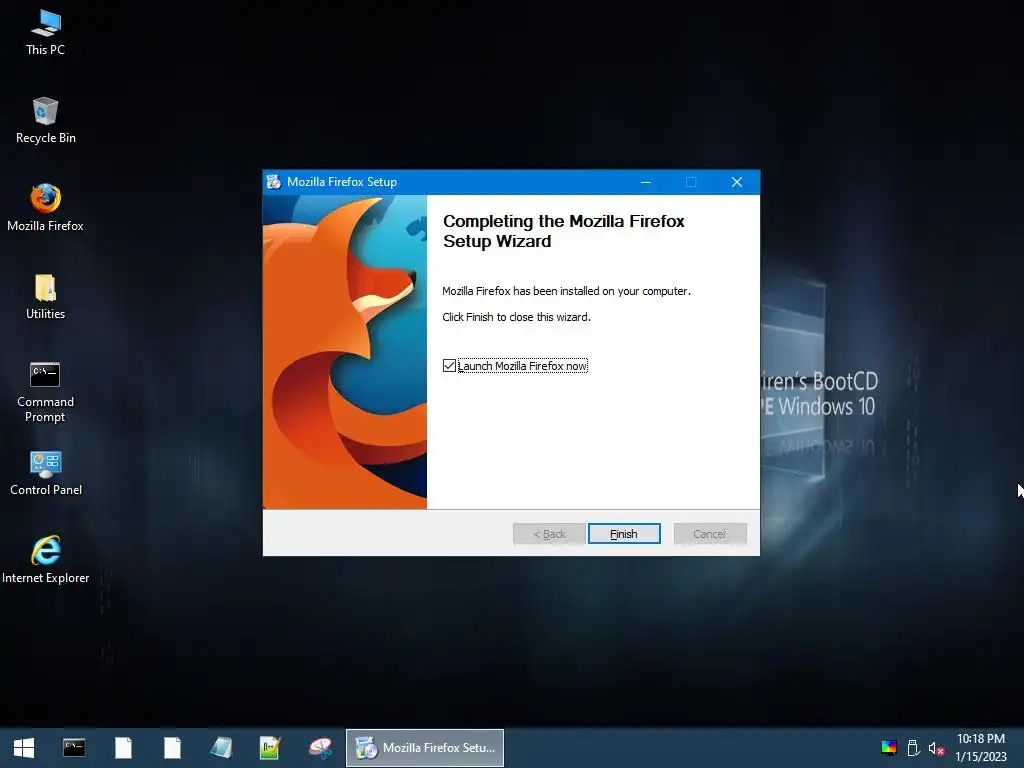Viewport: 1024px width, 768px height.
Task: Click the setup icon in the title bar
Action: (x=274, y=182)
